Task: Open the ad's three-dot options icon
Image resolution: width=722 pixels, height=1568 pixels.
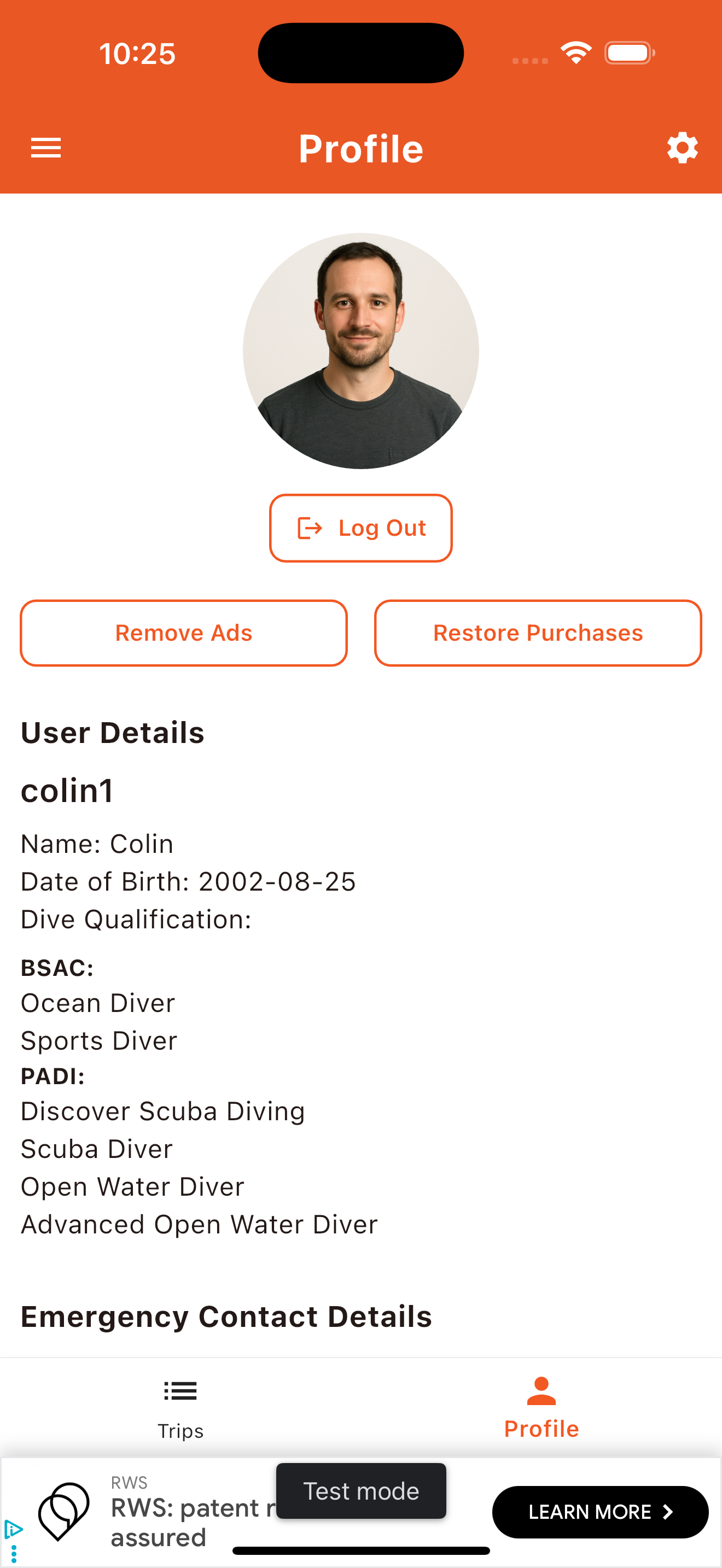Action: (x=13, y=1553)
